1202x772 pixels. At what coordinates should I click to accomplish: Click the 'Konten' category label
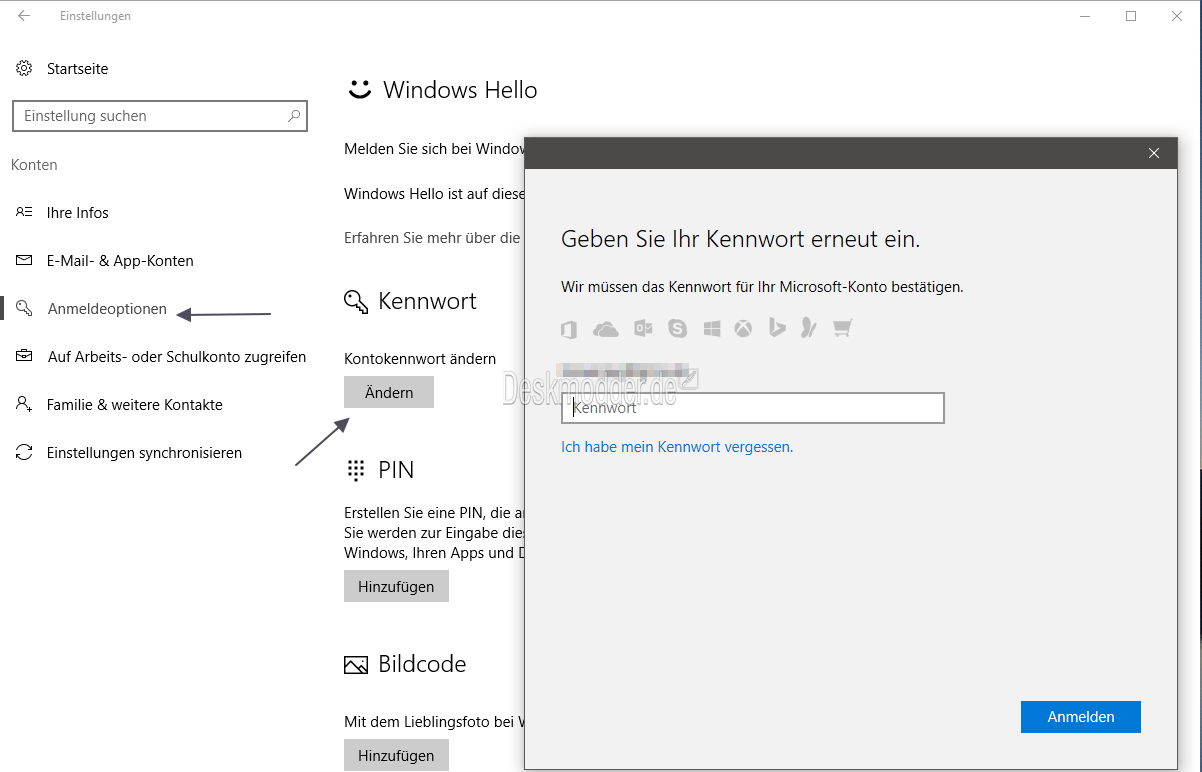[34, 165]
